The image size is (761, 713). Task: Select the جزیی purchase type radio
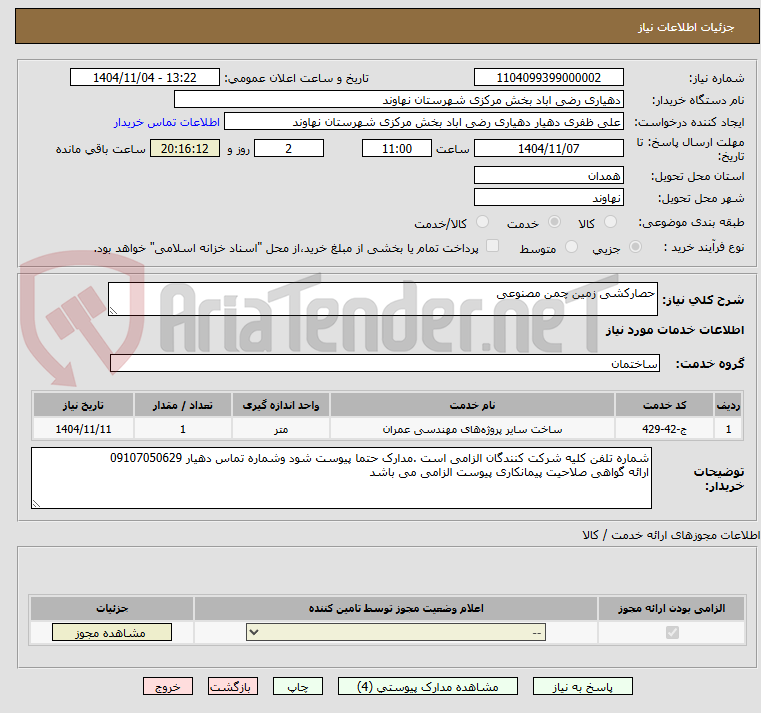635,247
